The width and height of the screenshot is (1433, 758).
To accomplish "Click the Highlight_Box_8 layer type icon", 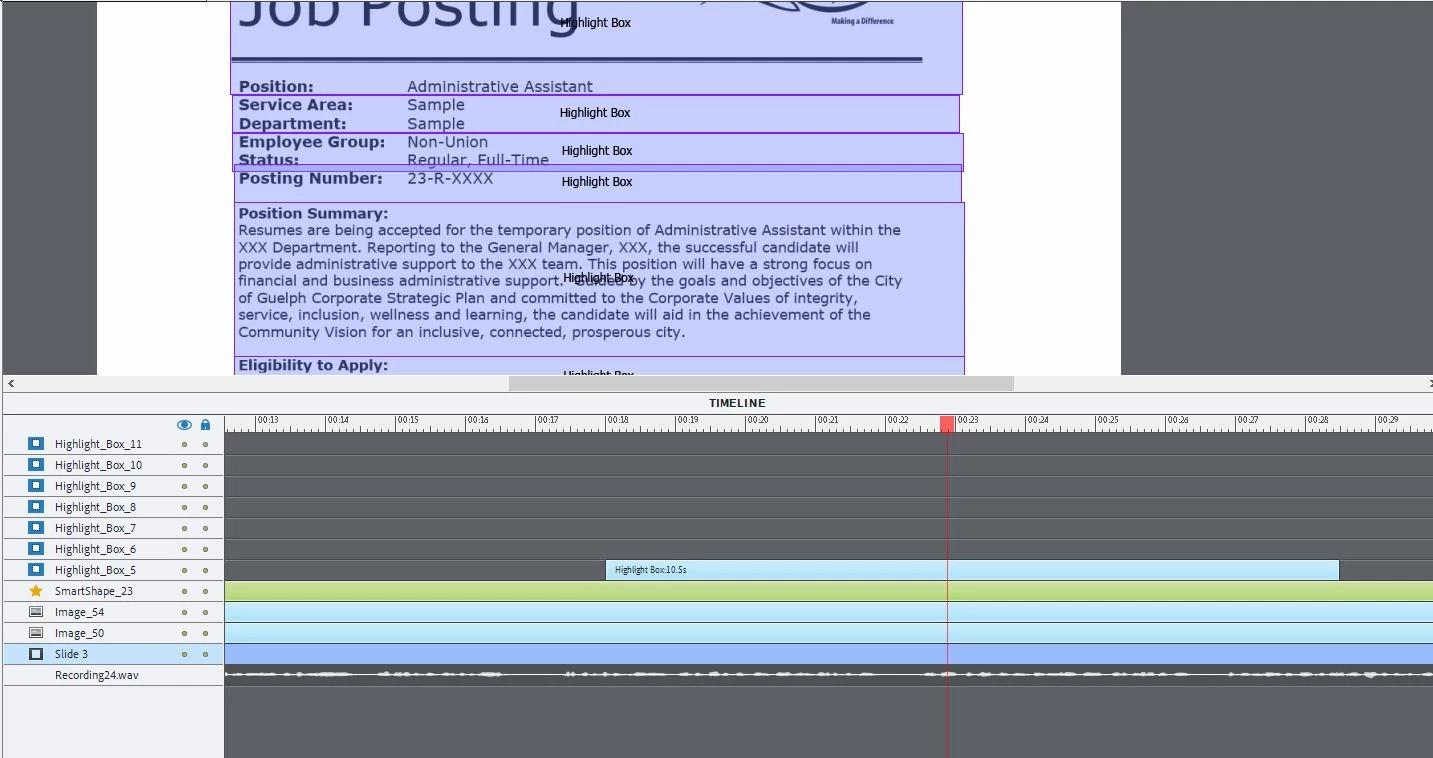I will 36,506.
